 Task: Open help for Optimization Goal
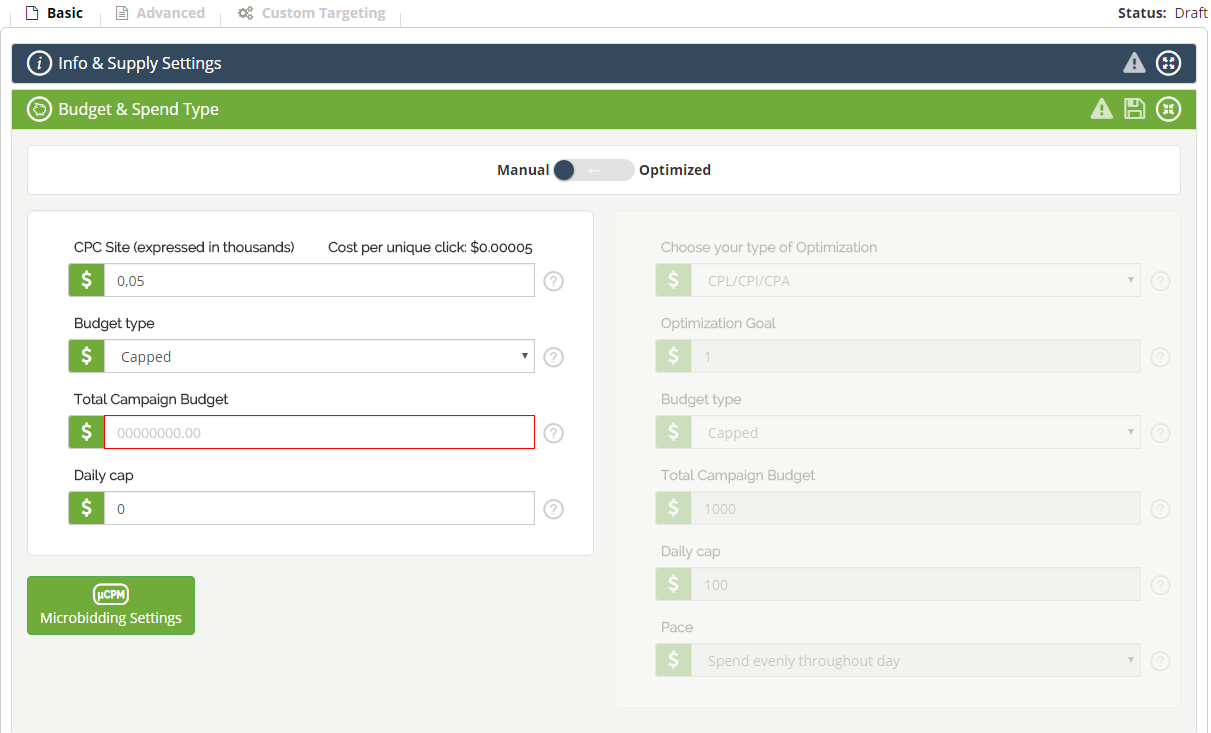1160,357
